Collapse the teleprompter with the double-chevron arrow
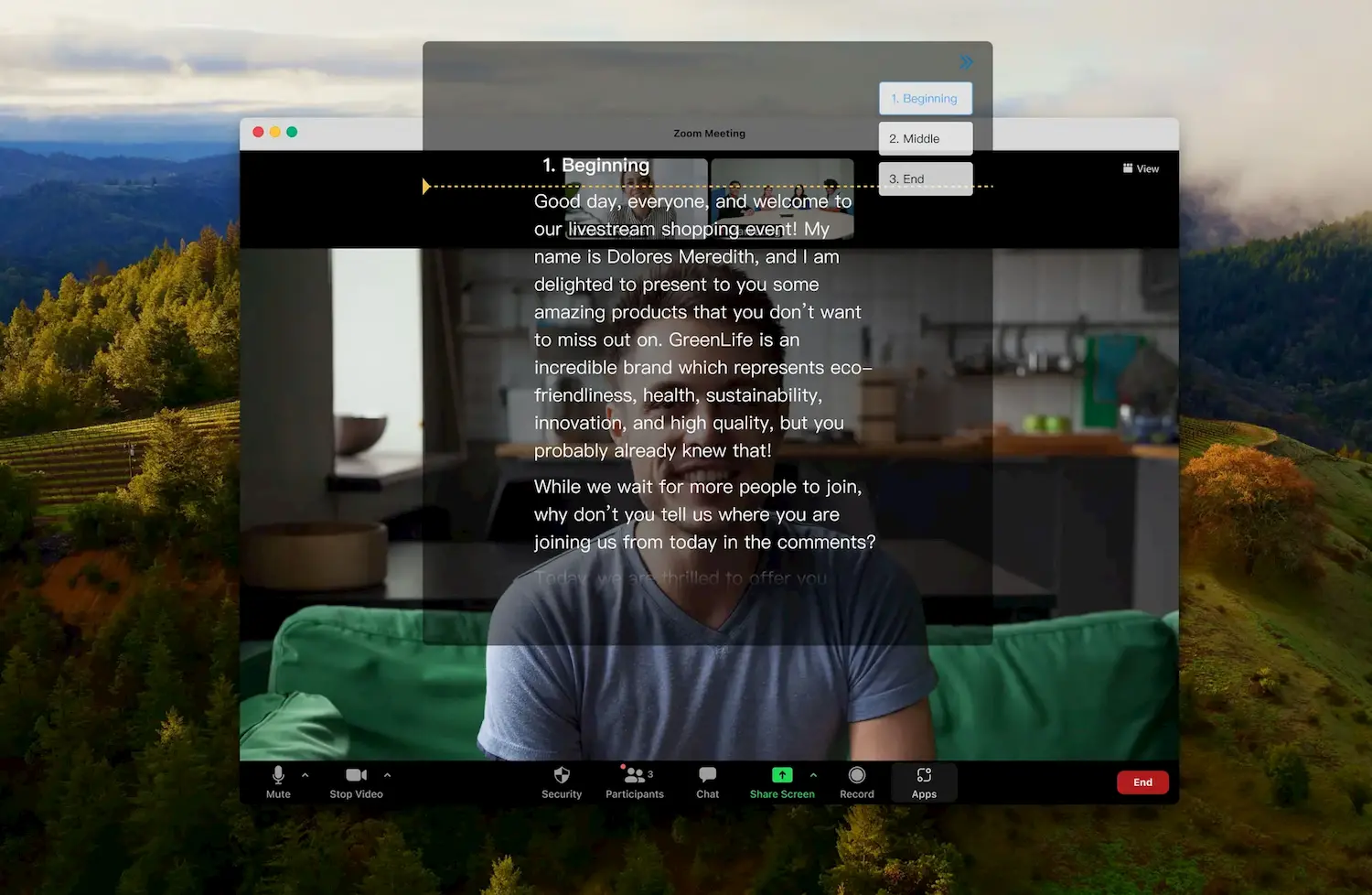This screenshot has height=895, width=1372. pyautogui.click(x=966, y=62)
